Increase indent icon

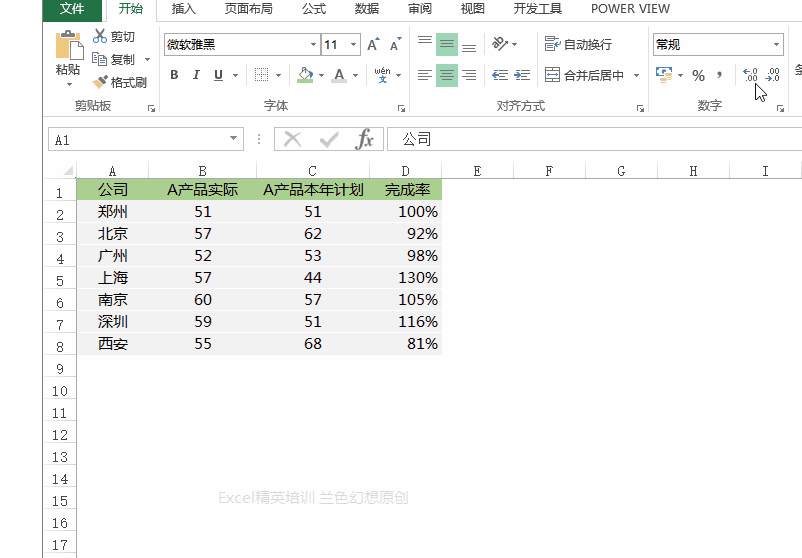(522, 75)
